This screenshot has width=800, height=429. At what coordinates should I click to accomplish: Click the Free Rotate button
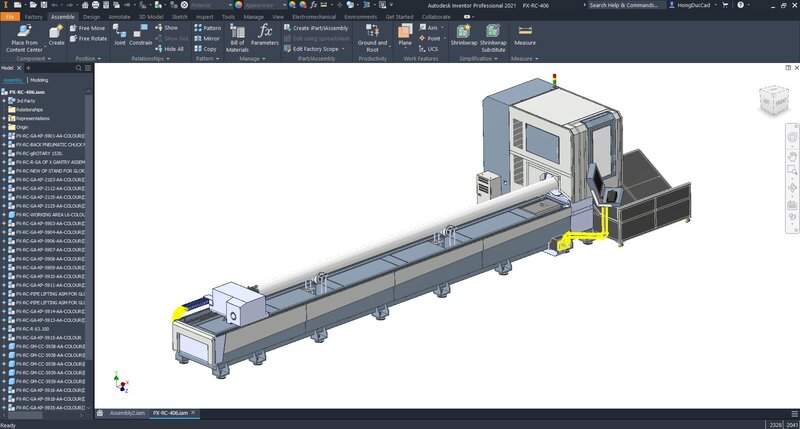coord(88,38)
